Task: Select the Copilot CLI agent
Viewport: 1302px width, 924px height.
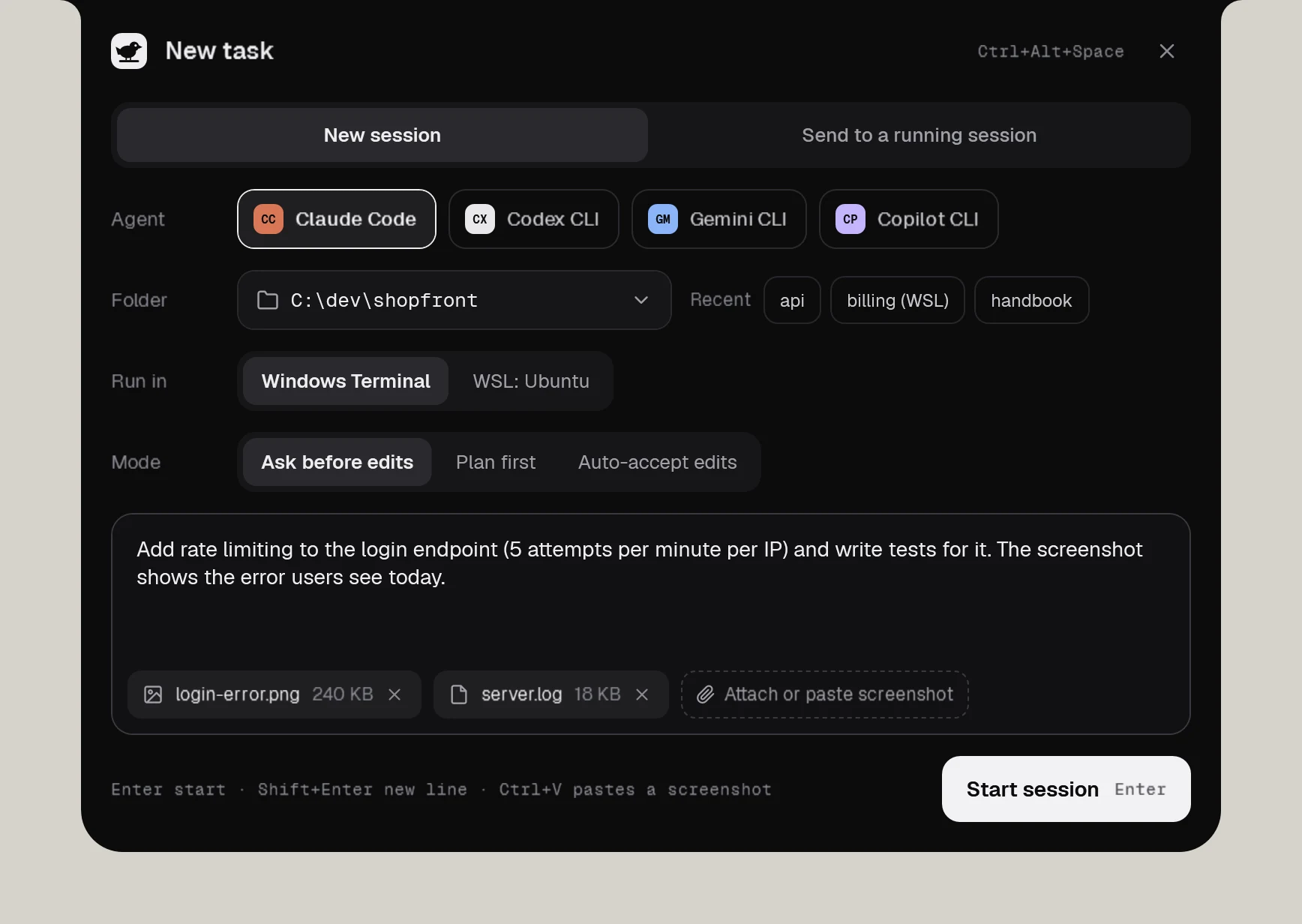Action: pos(909,219)
